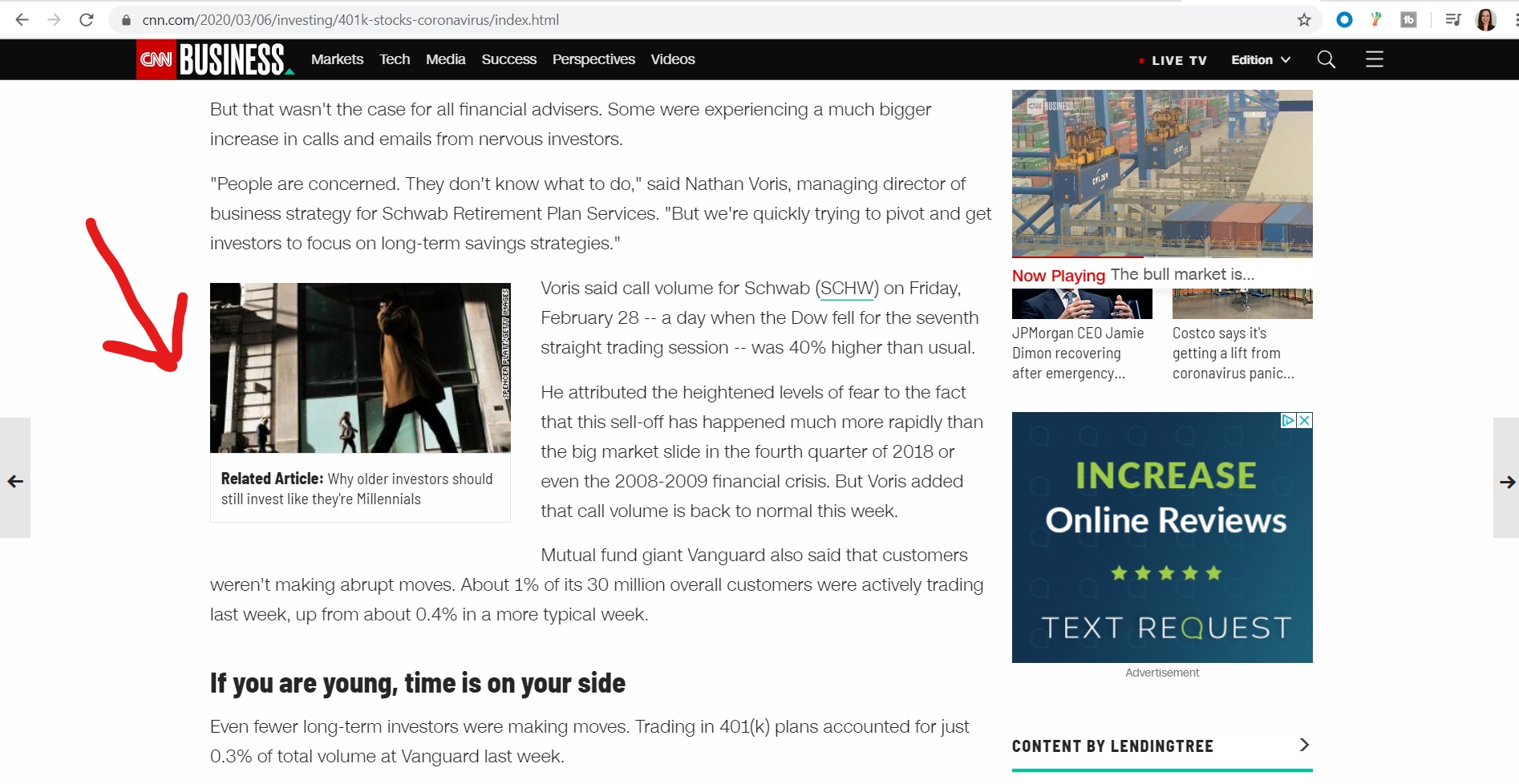
Task: Click Content by LendingTree heading
Action: (1112, 746)
